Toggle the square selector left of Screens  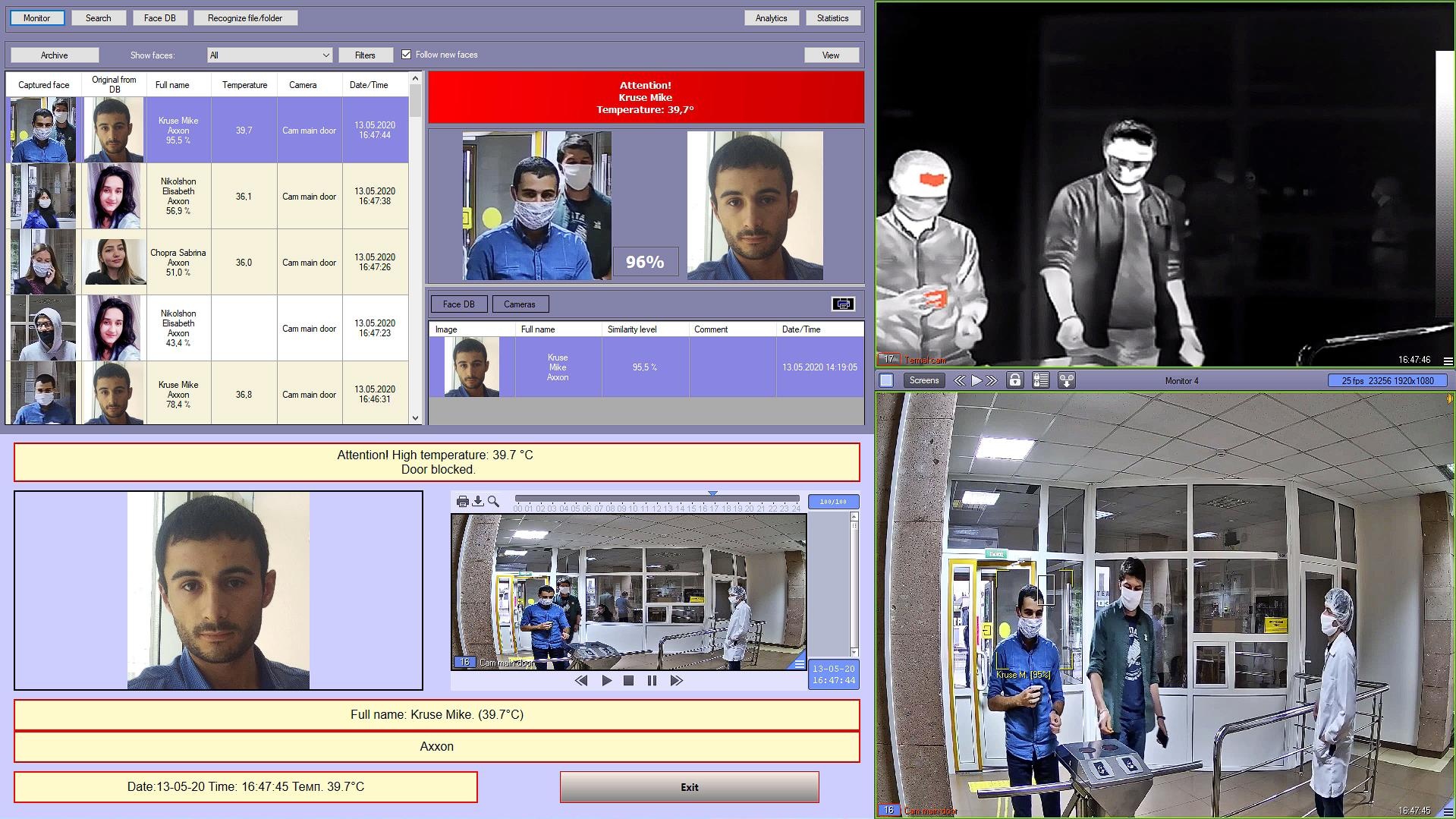pyautogui.click(x=886, y=380)
